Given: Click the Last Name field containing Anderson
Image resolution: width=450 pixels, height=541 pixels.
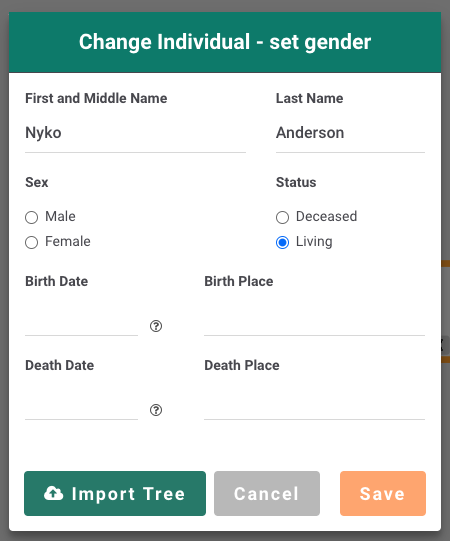Looking at the screenshot, I should point(350,133).
